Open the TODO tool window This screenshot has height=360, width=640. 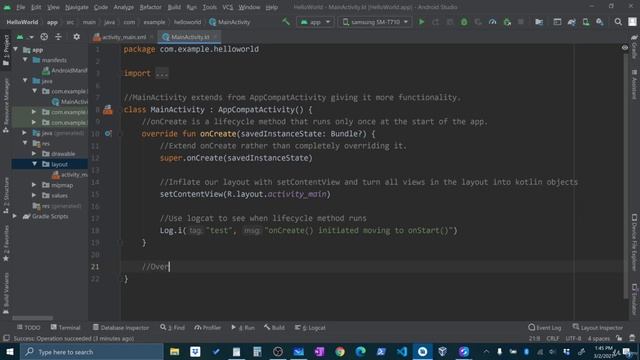click(29, 327)
